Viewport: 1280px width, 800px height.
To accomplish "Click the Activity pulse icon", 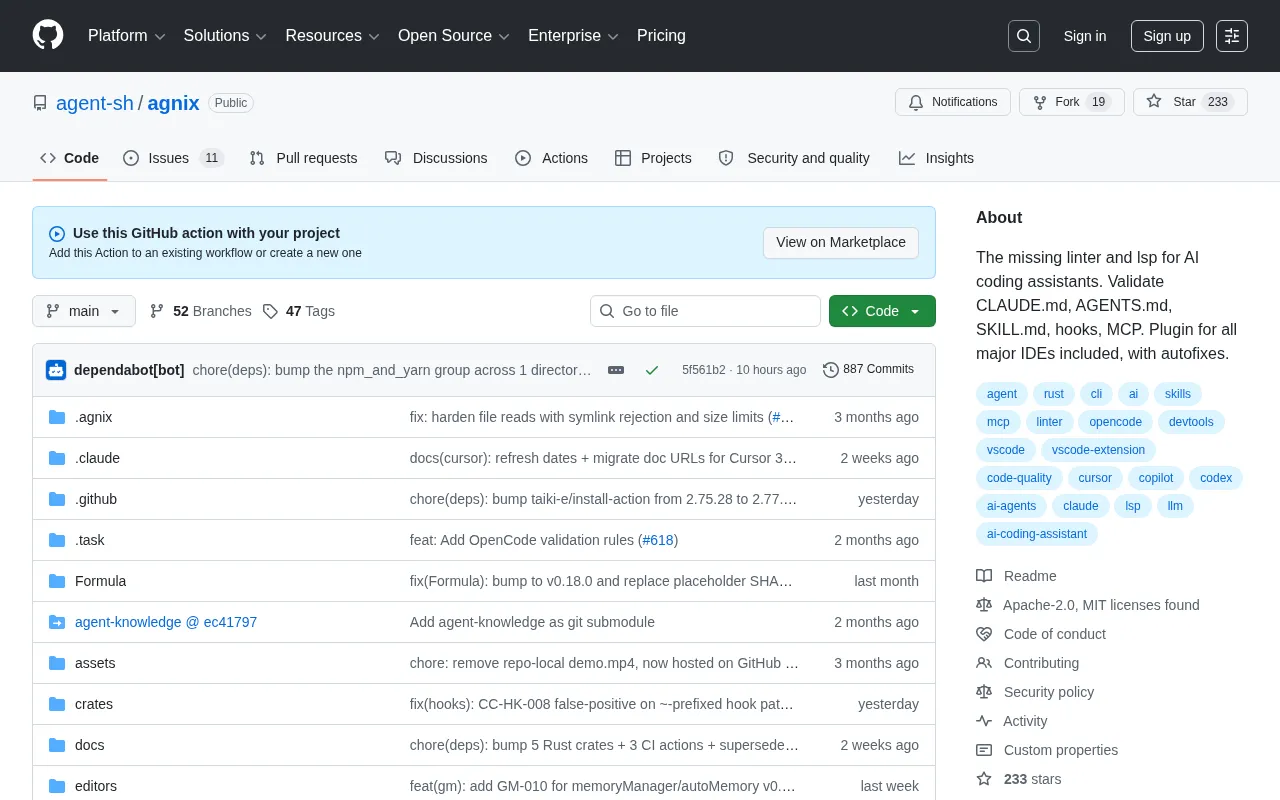I will (984, 721).
